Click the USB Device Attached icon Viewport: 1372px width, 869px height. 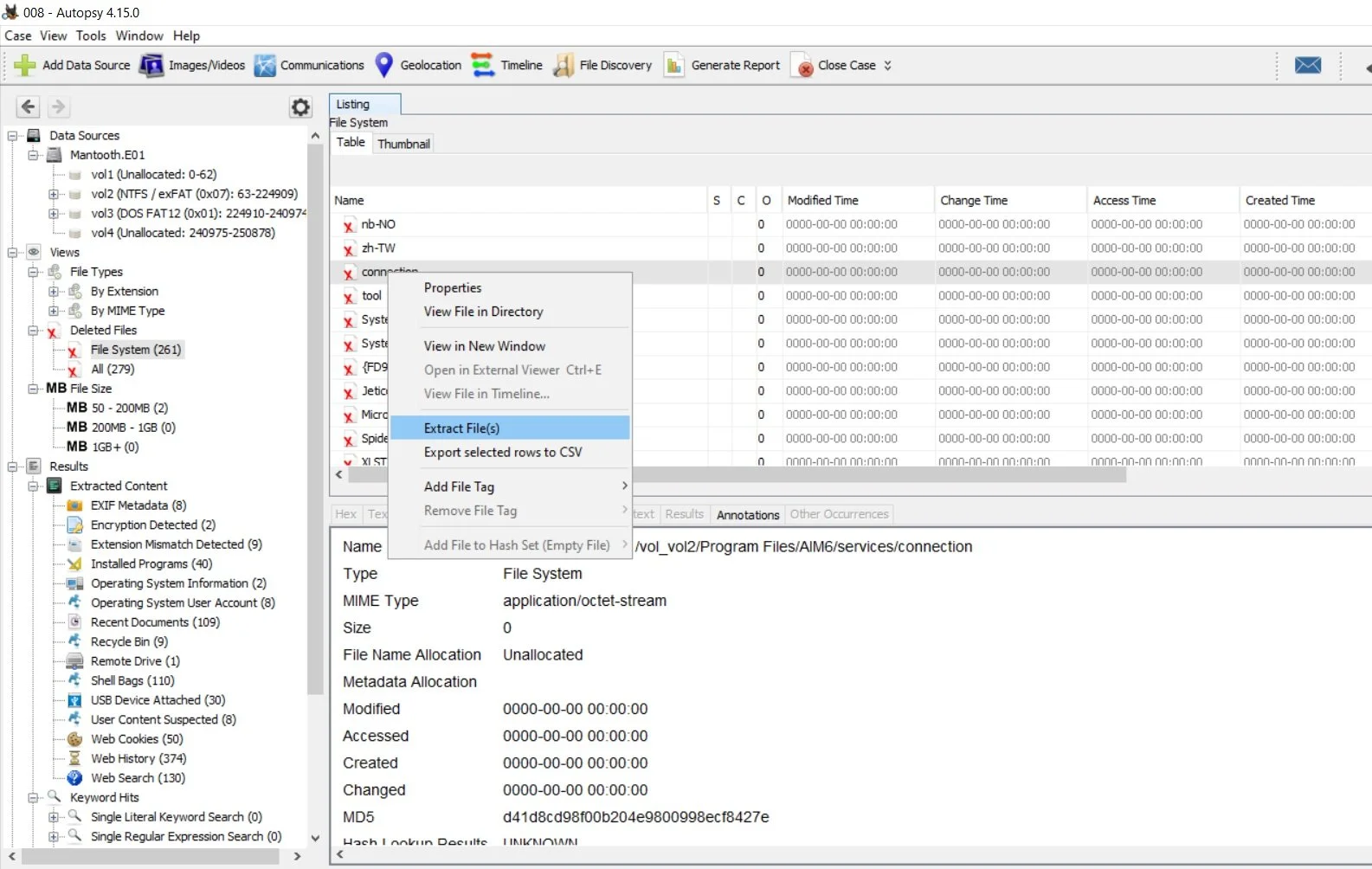click(x=75, y=700)
